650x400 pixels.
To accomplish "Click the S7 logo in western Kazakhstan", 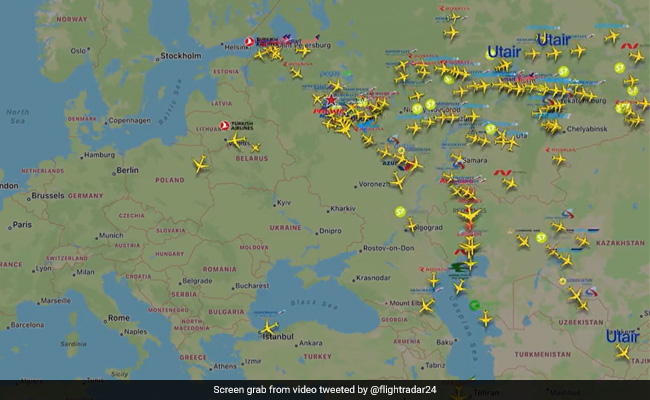I will (541, 238).
